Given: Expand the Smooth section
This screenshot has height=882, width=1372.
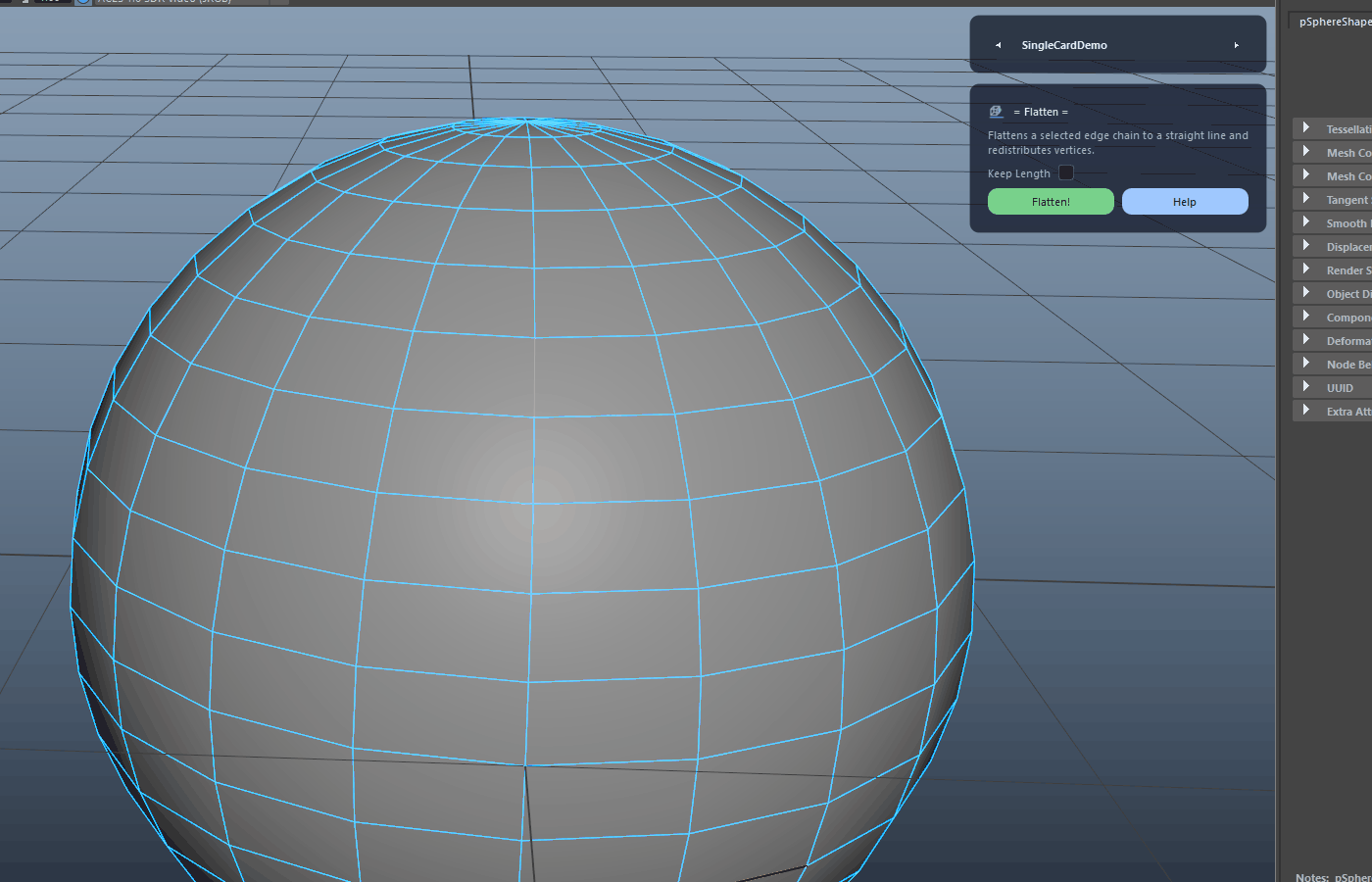Looking at the screenshot, I should pyautogui.click(x=1333, y=222).
